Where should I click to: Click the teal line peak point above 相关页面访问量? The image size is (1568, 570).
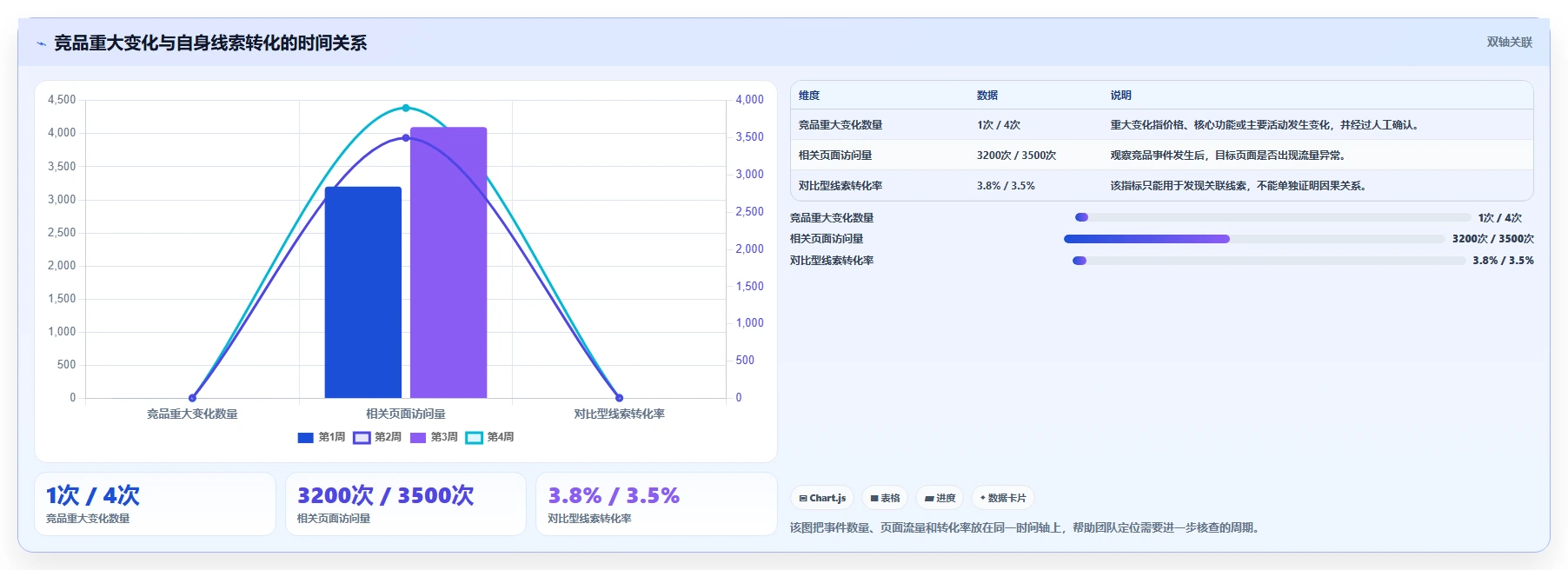click(x=406, y=108)
